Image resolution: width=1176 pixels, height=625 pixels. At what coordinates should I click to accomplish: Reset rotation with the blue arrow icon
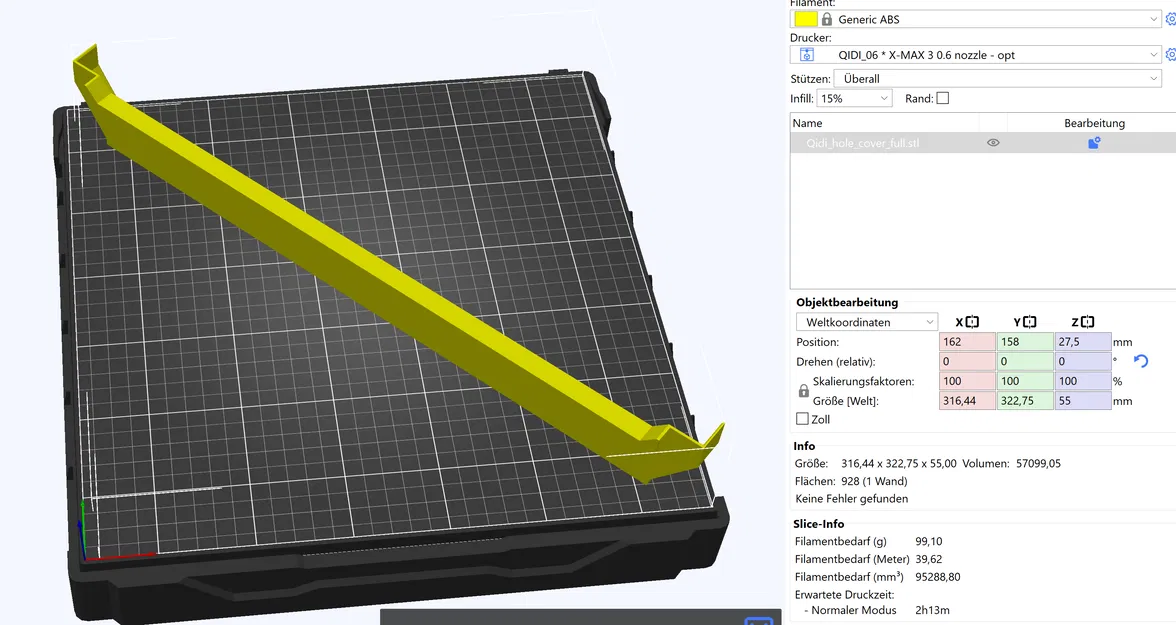coord(1141,361)
